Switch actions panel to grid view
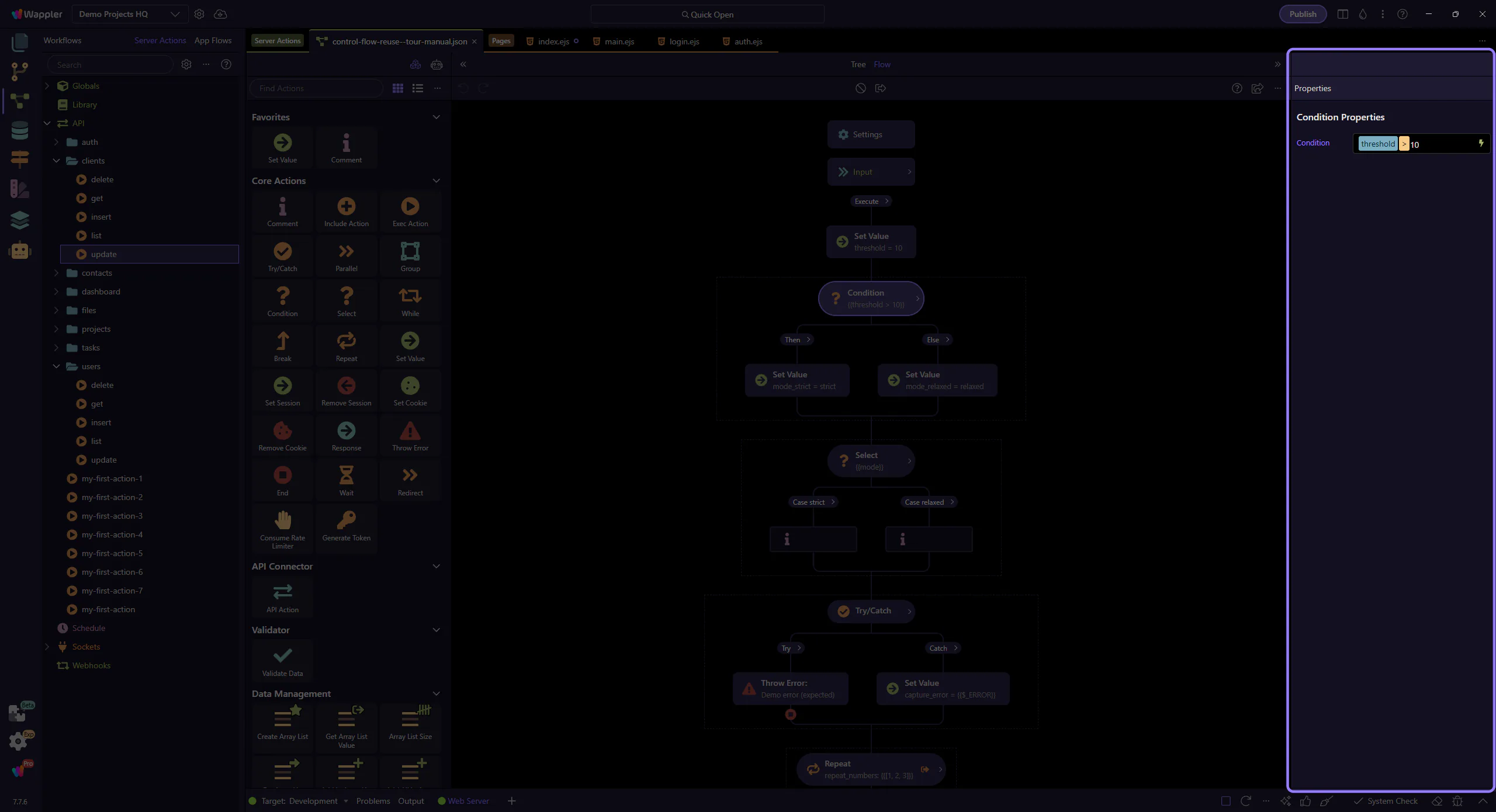The width and height of the screenshot is (1496, 812). (x=398, y=88)
